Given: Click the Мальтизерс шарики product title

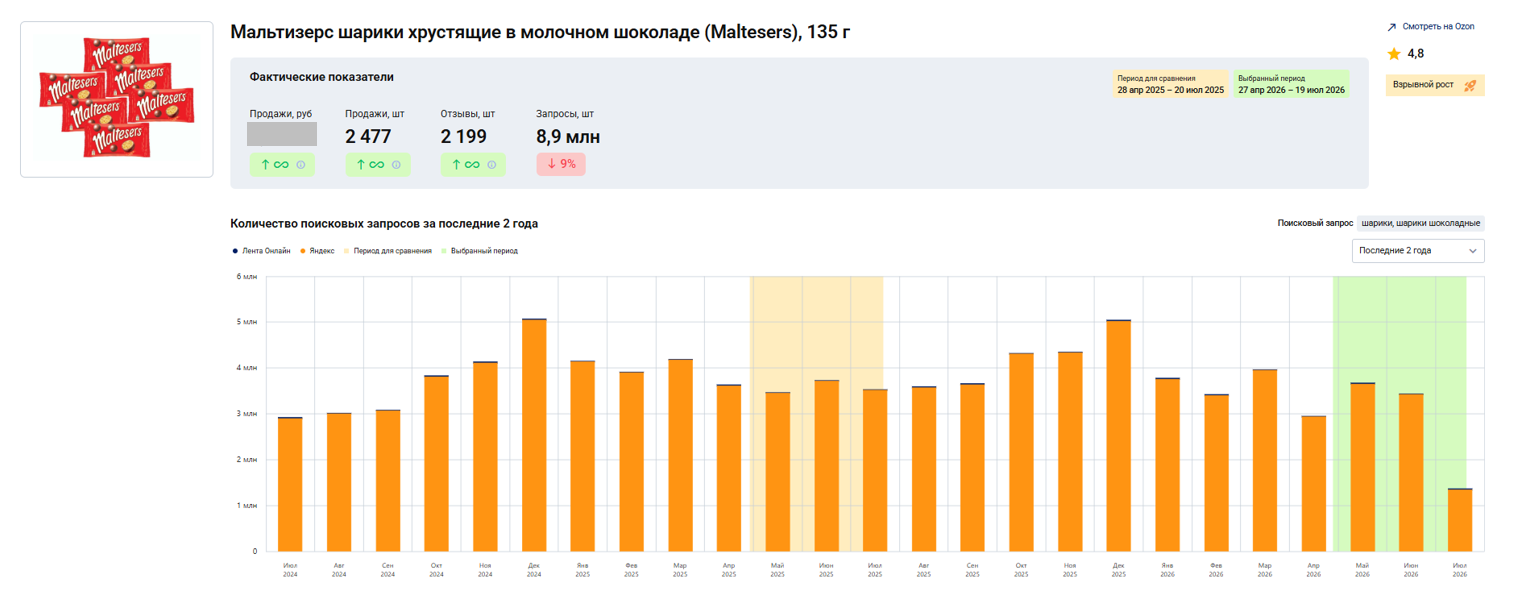Looking at the screenshot, I should click(540, 32).
